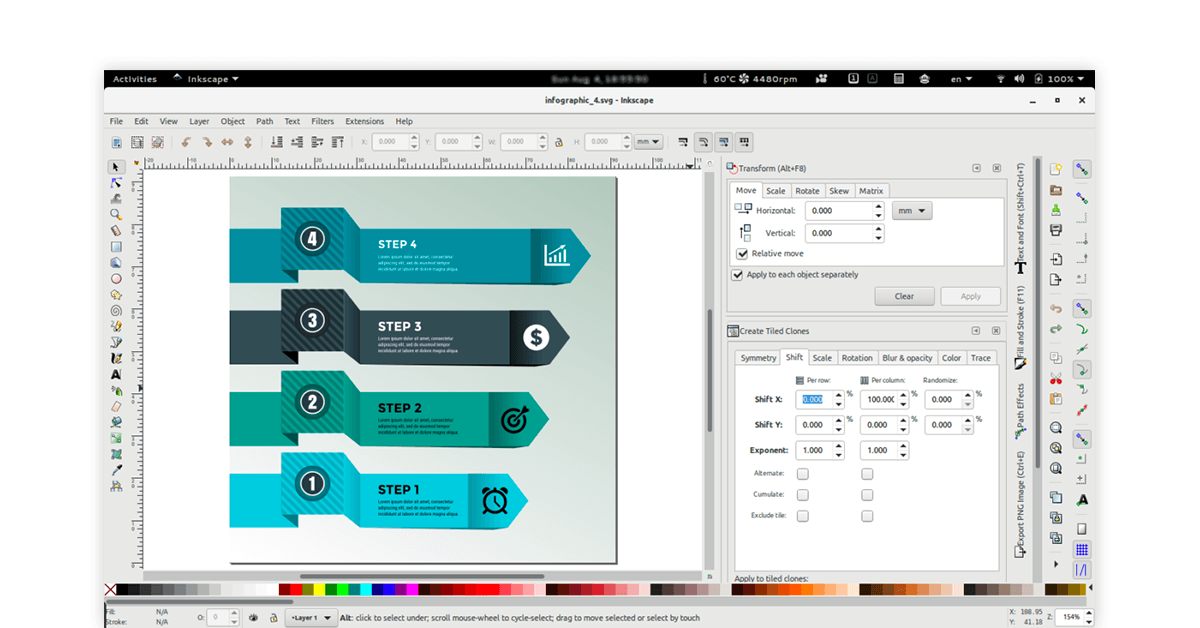This screenshot has width=1200, height=628.
Task: Click Rotate 90° clockwise icon
Action: click(207, 142)
